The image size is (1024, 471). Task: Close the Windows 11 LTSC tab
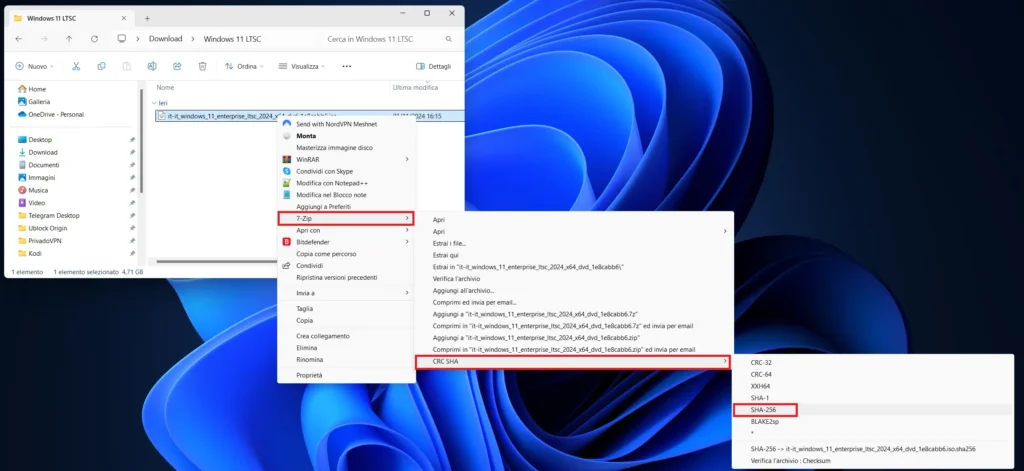pyautogui.click(x=123, y=18)
